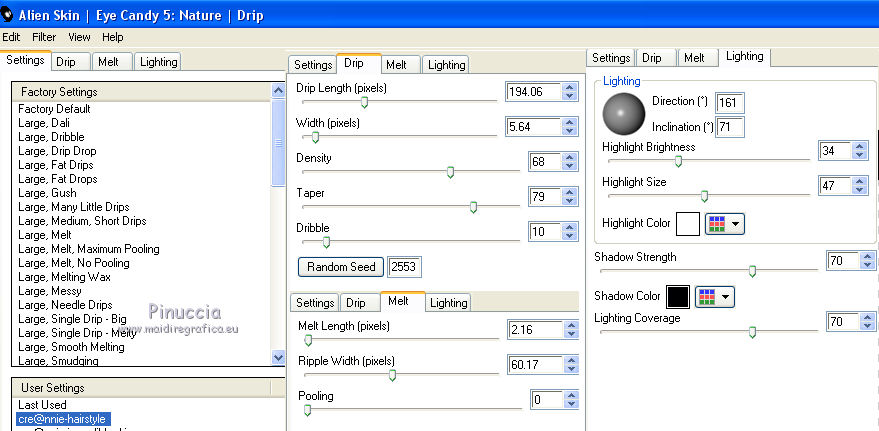The image size is (879, 431).
Task: Select the 'Large, Gush' preset
Action: click(x=47, y=193)
